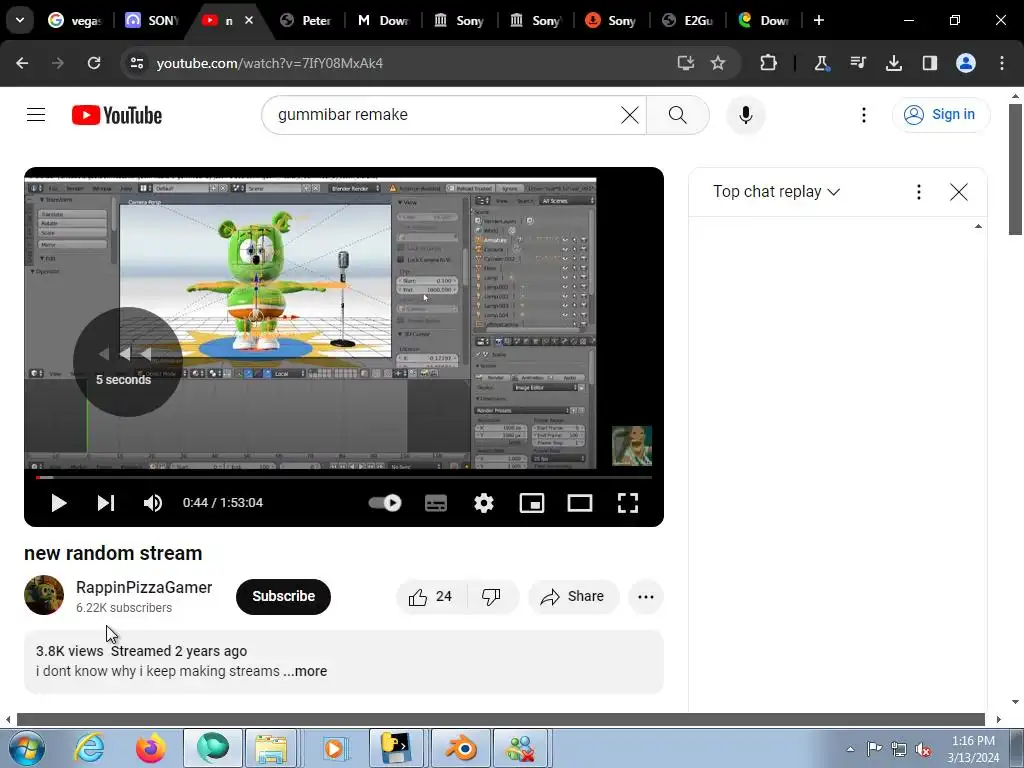Toggle browser side panel
This screenshot has height=768, width=1024.
tap(930, 63)
